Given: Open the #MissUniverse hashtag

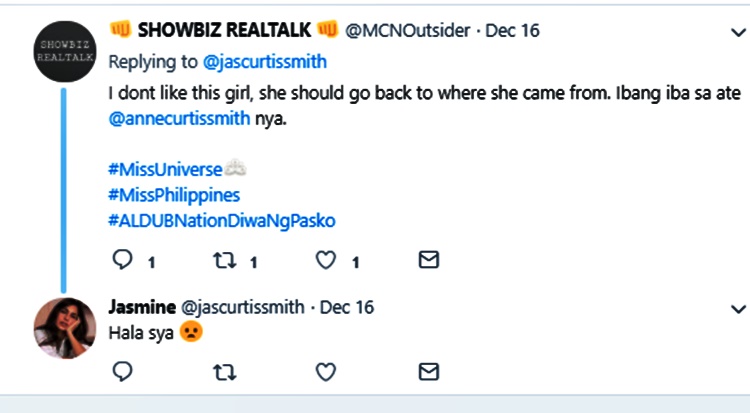Looking at the screenshot, I should 165,169.
